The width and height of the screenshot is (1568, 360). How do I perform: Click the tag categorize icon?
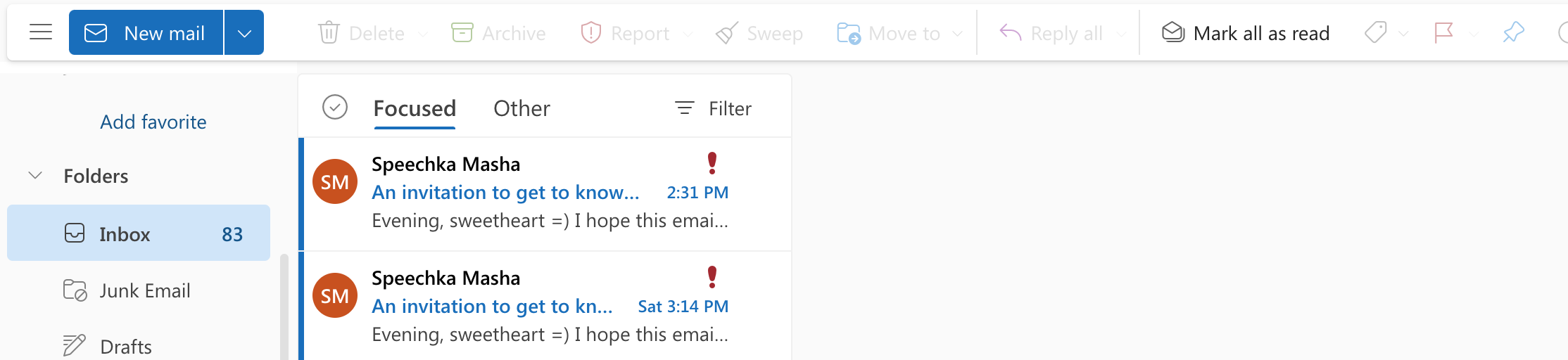coord(1374,32)
